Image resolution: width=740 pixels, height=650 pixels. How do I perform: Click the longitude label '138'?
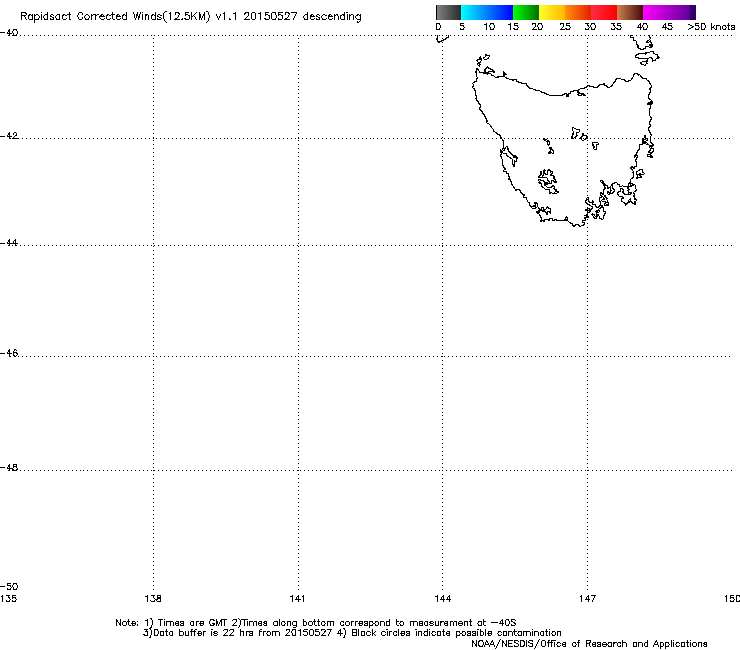153,599
